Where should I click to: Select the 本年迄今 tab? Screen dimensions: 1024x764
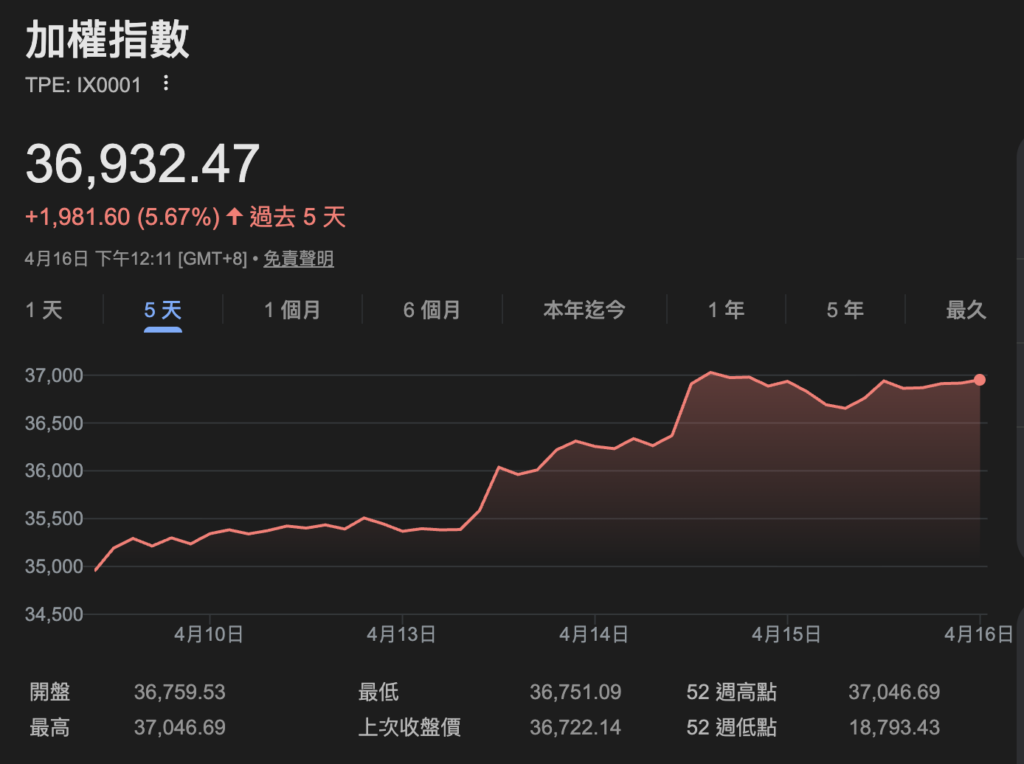[x=584, y=310]
